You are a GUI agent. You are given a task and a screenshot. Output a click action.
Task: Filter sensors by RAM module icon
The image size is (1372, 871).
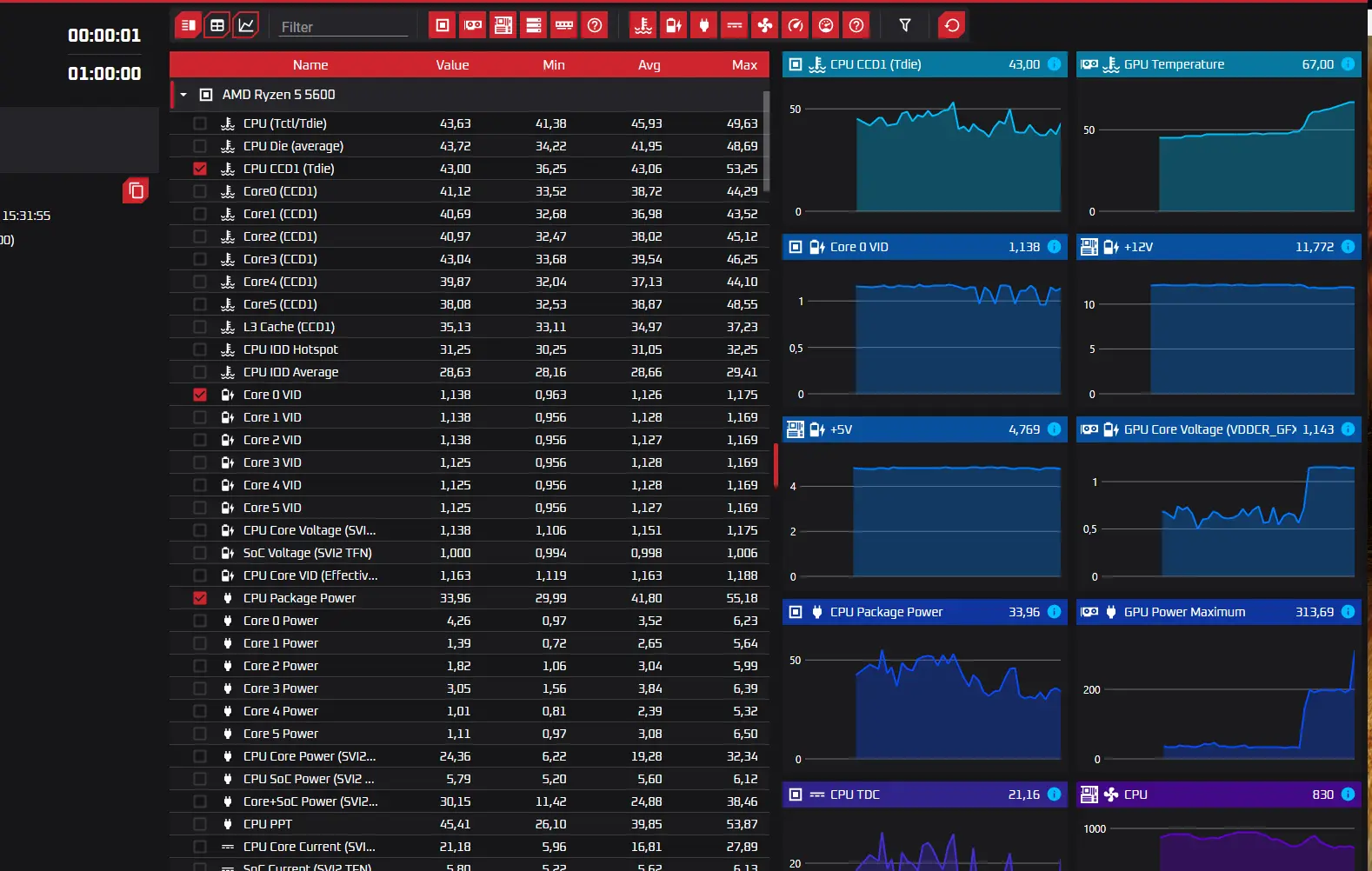564,25
